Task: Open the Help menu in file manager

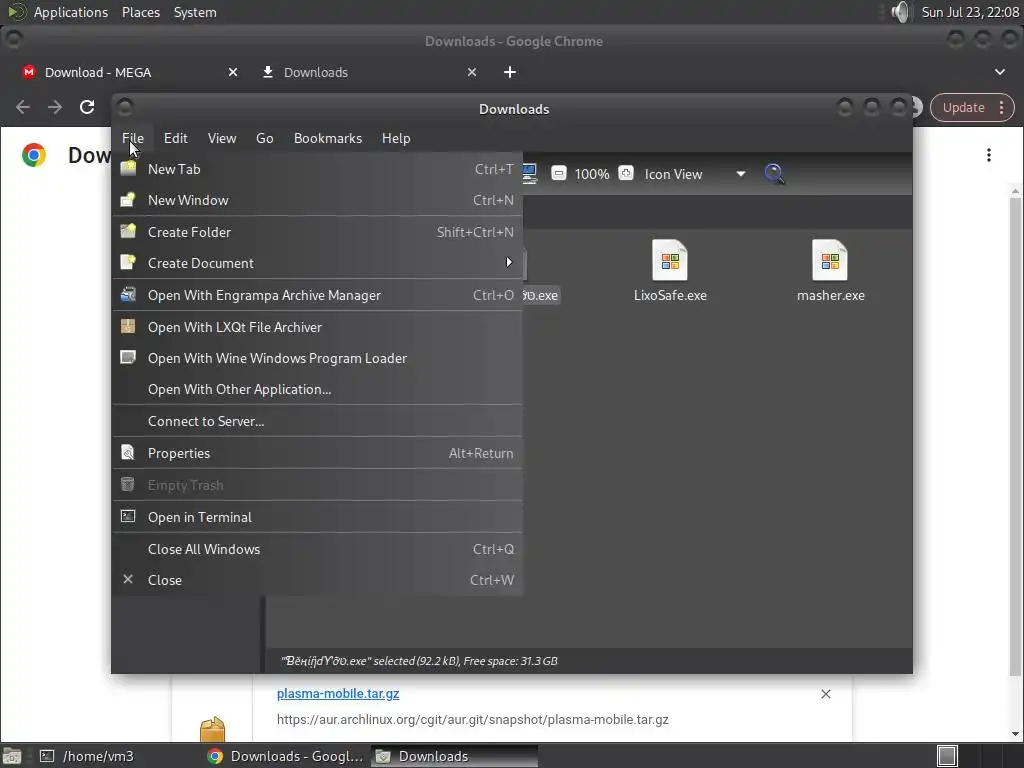Action: (396, 138)
